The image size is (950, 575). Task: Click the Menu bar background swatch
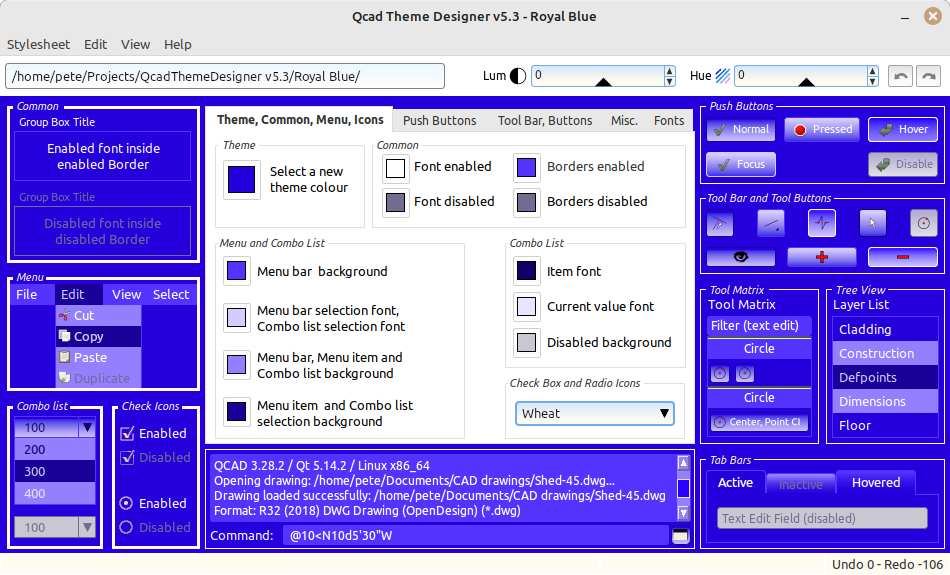coord(236,270)
